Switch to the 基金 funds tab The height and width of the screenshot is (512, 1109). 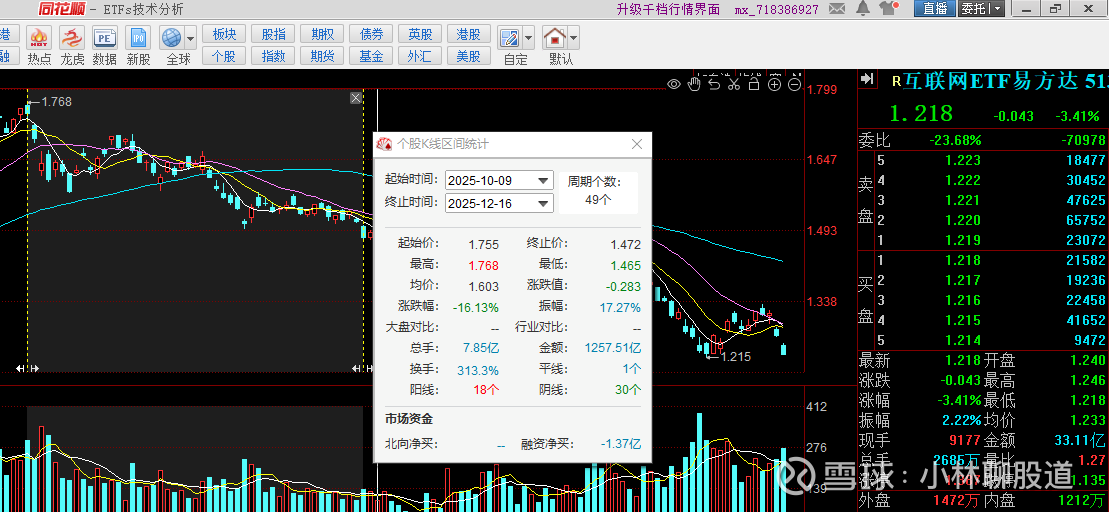point(371,56)
